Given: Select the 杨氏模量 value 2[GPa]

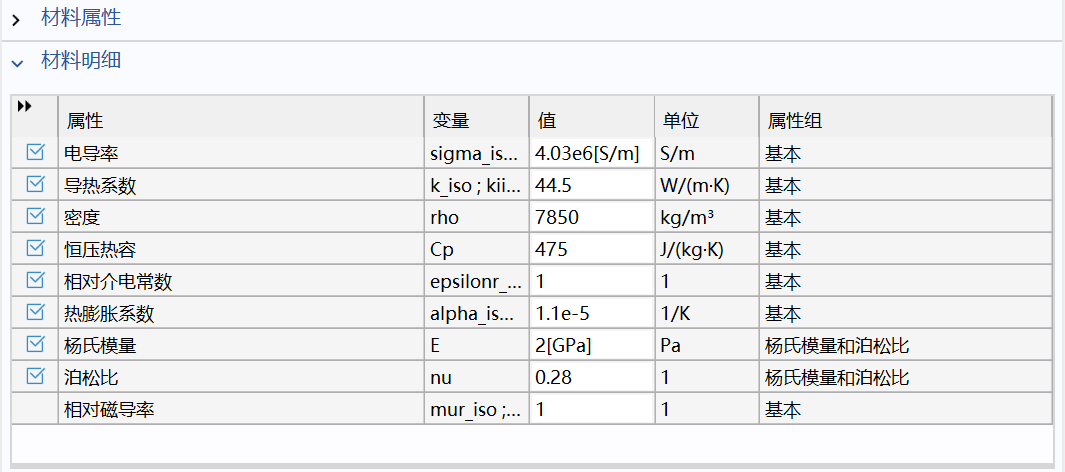Looking at the screenshot, I should [592, 346].
